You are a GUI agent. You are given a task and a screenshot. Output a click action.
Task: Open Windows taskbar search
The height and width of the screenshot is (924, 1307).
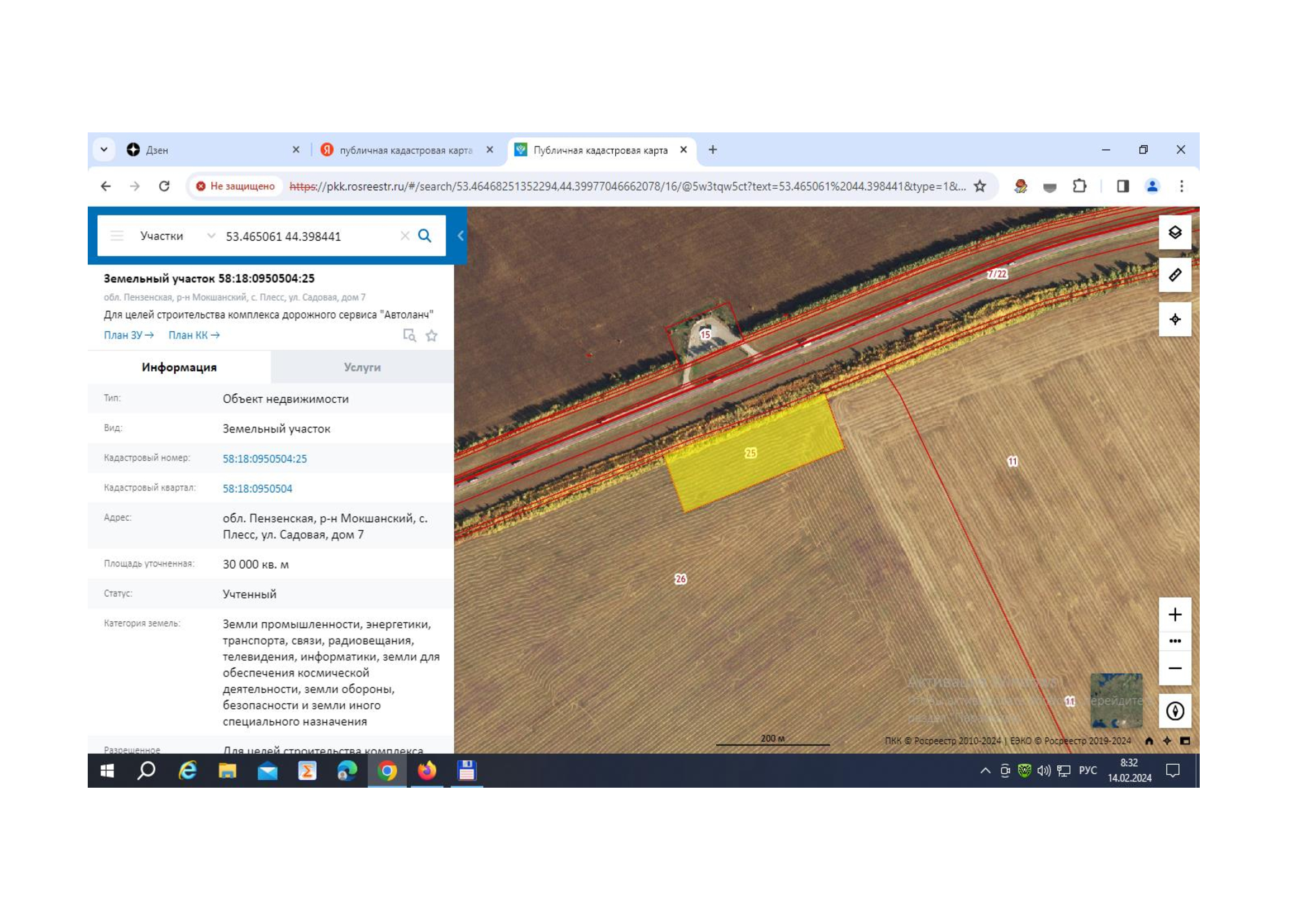click(147, 771)
